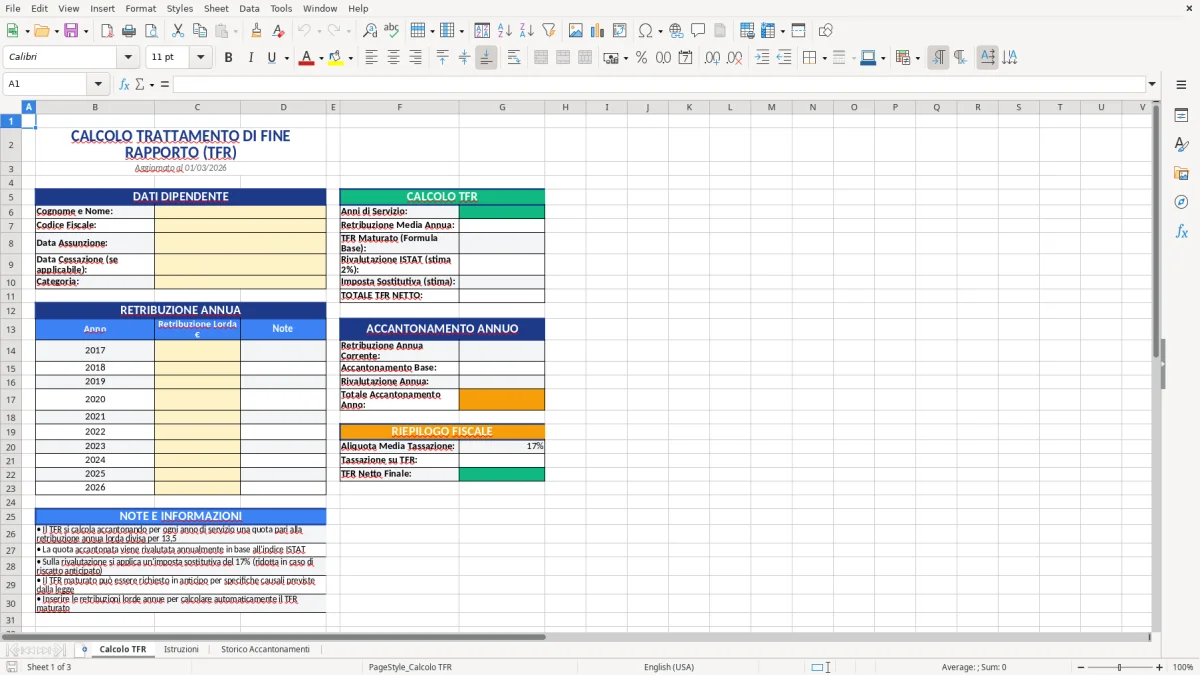Click the yellow highlighting color swatch

coord(335,58)
